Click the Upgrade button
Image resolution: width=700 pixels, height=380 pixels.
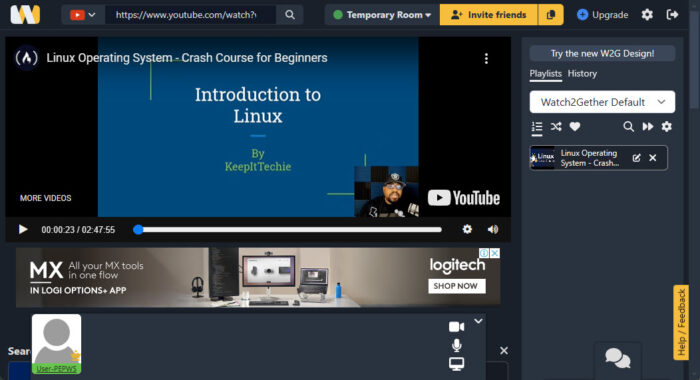602,15
